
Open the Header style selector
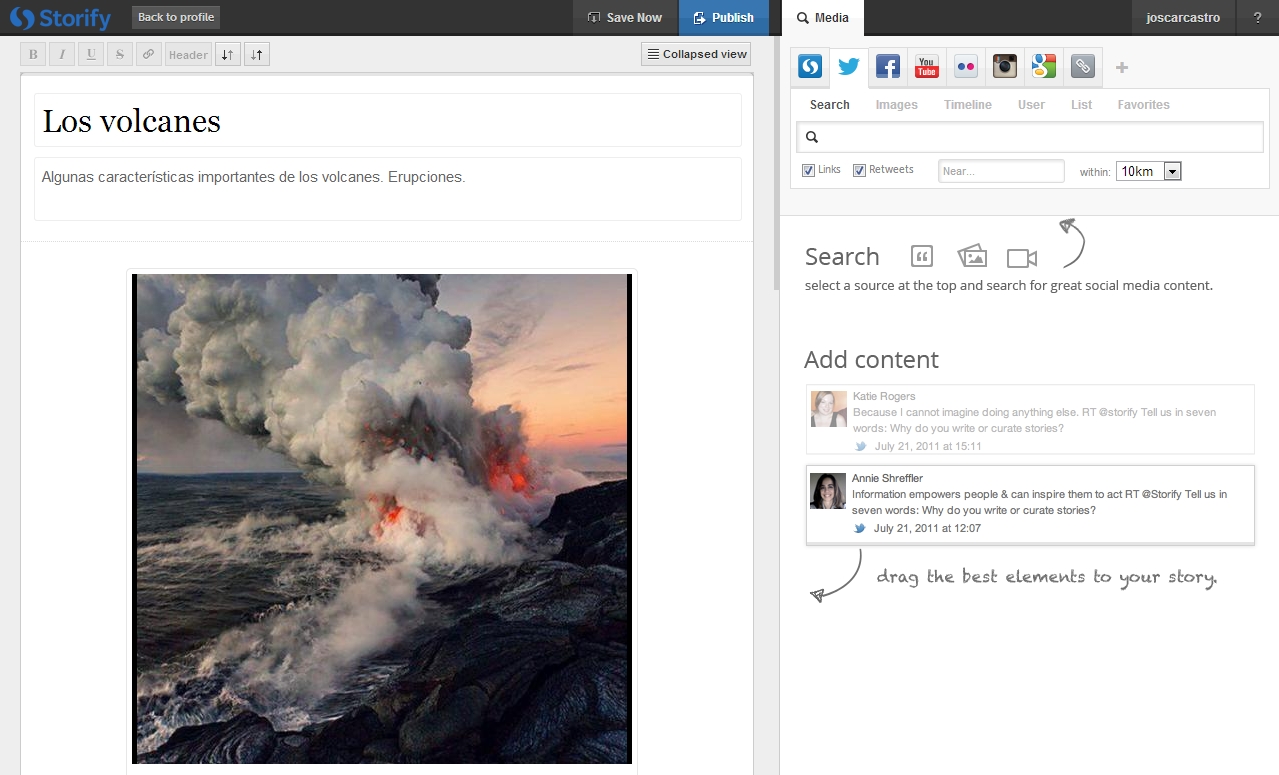click(x=188, y=55)
